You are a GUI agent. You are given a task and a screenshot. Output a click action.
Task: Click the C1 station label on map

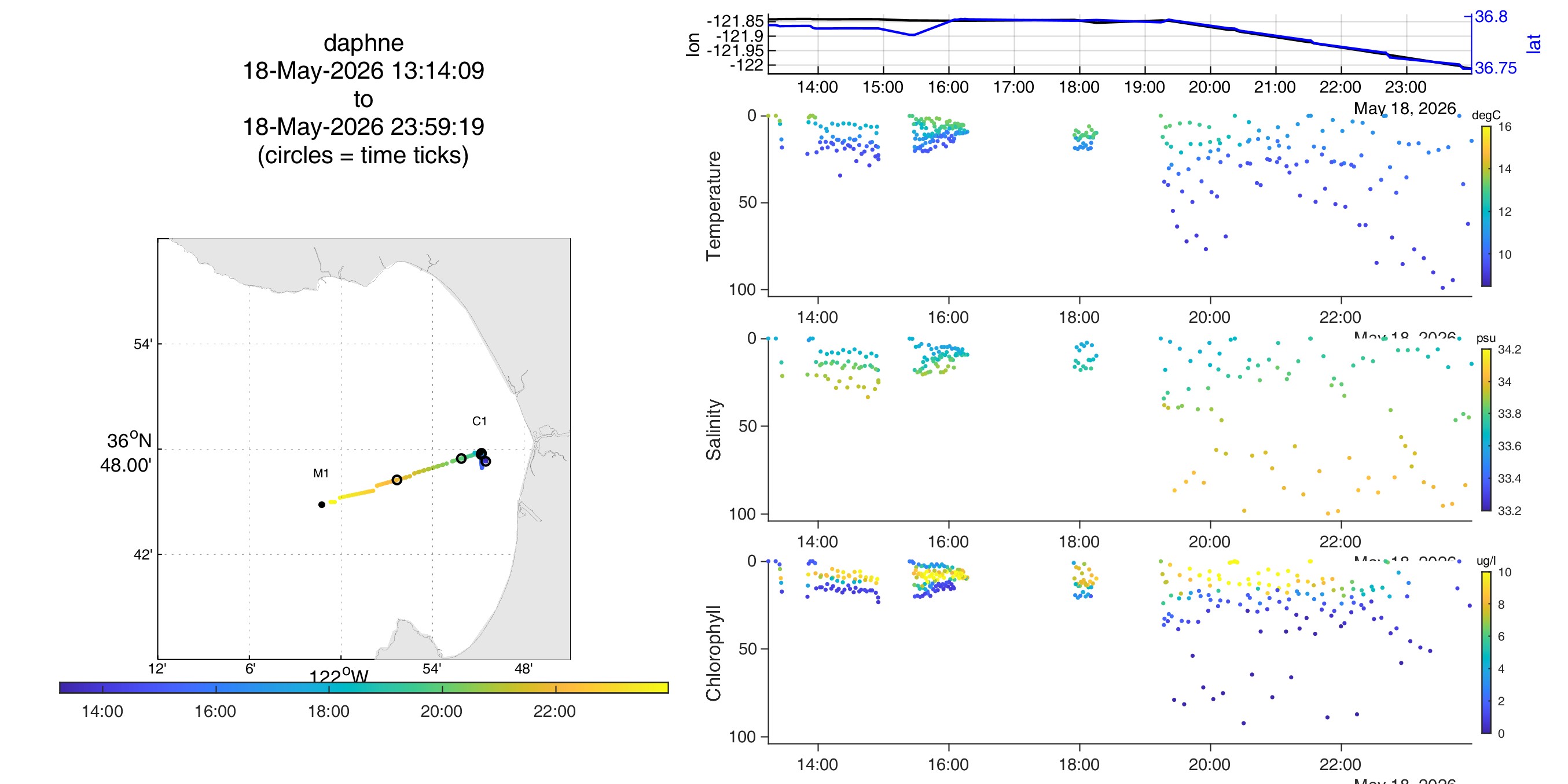point(479,421)
